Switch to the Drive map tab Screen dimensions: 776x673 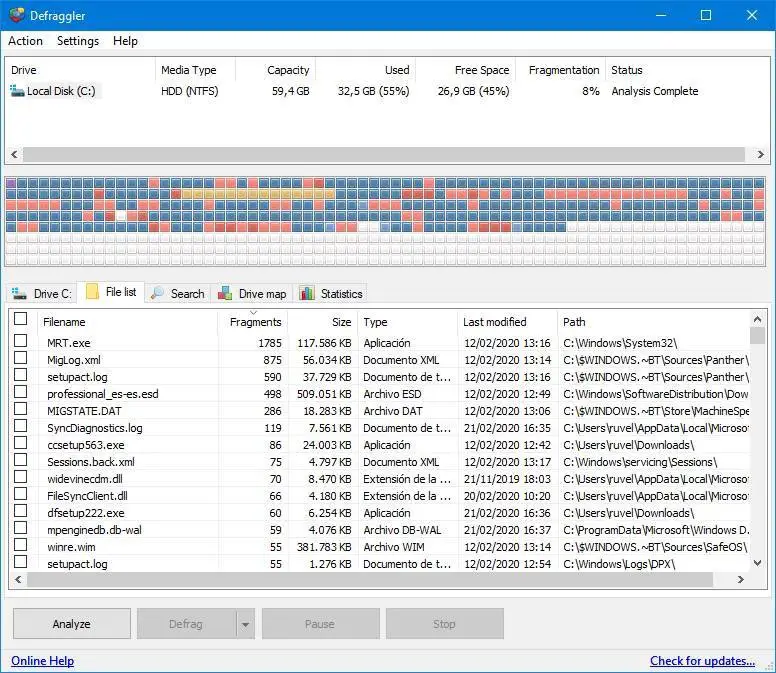point(252,293)
